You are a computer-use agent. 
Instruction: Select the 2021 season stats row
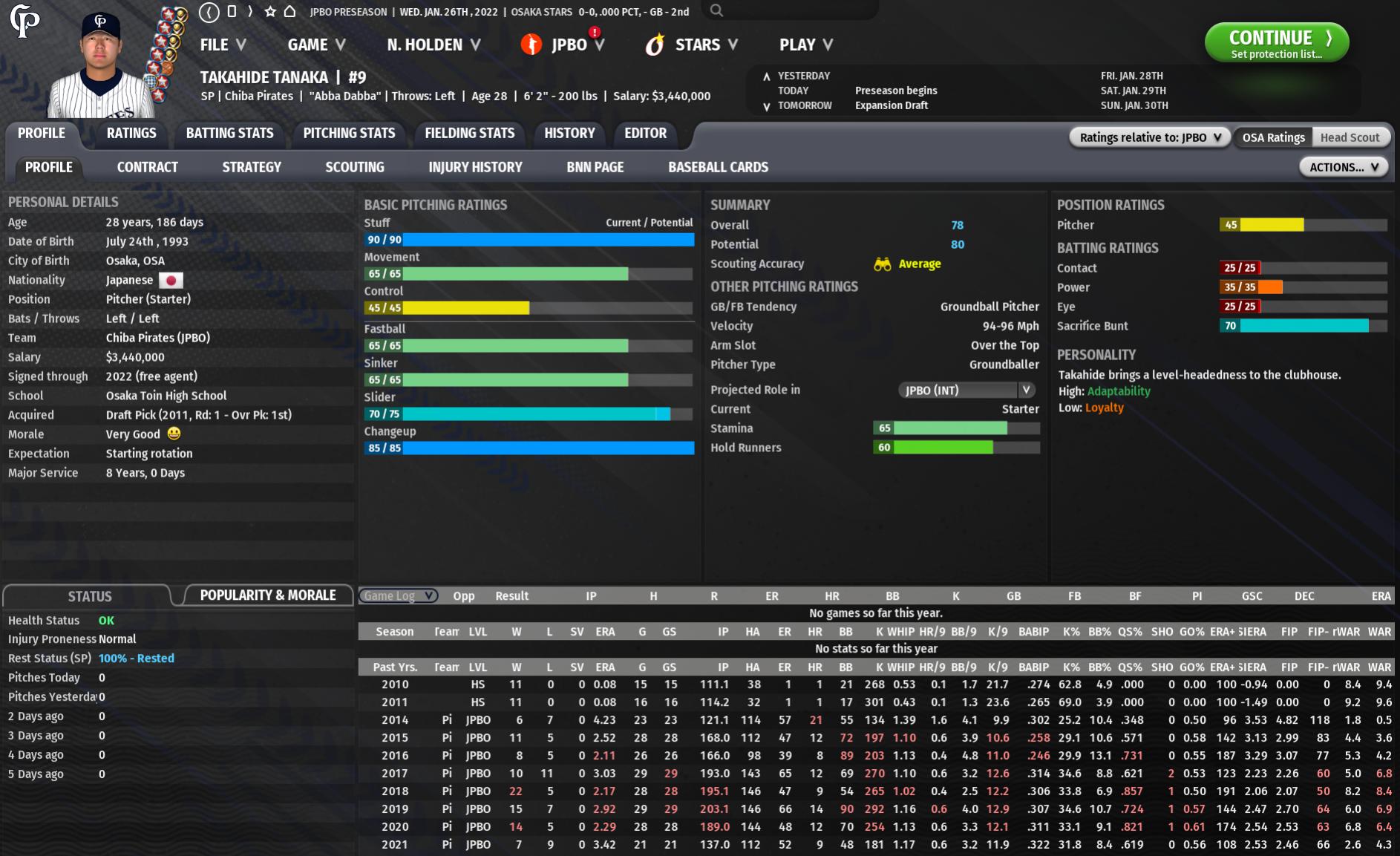876,845
